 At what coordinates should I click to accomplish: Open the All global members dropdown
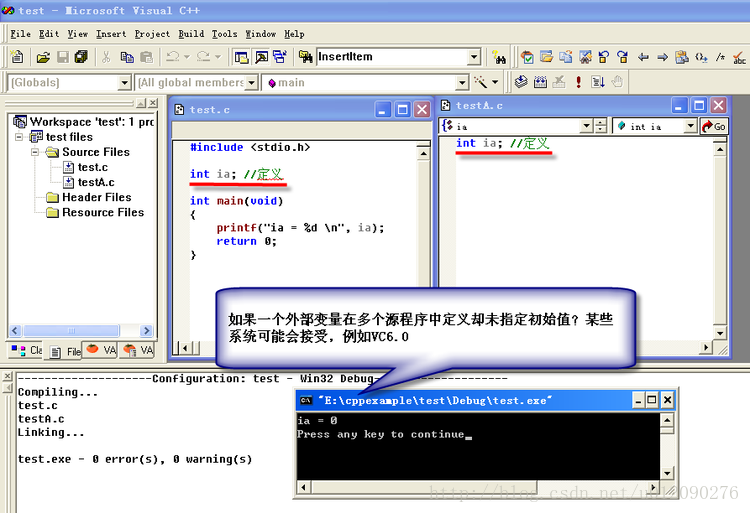tap(252, 83)
